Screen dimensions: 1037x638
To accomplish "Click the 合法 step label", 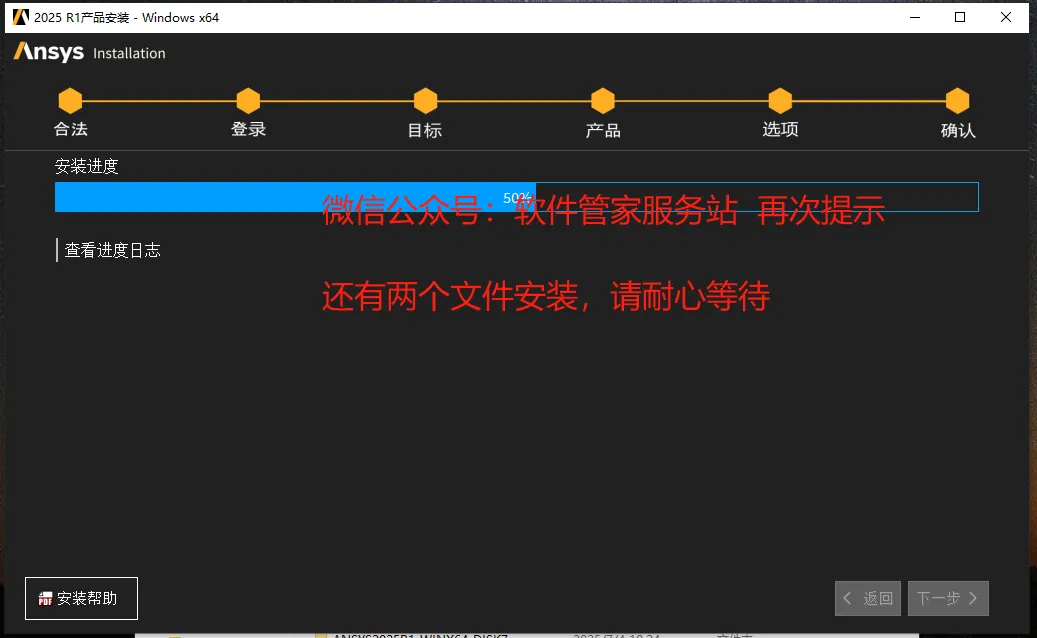I will point(71,129).
